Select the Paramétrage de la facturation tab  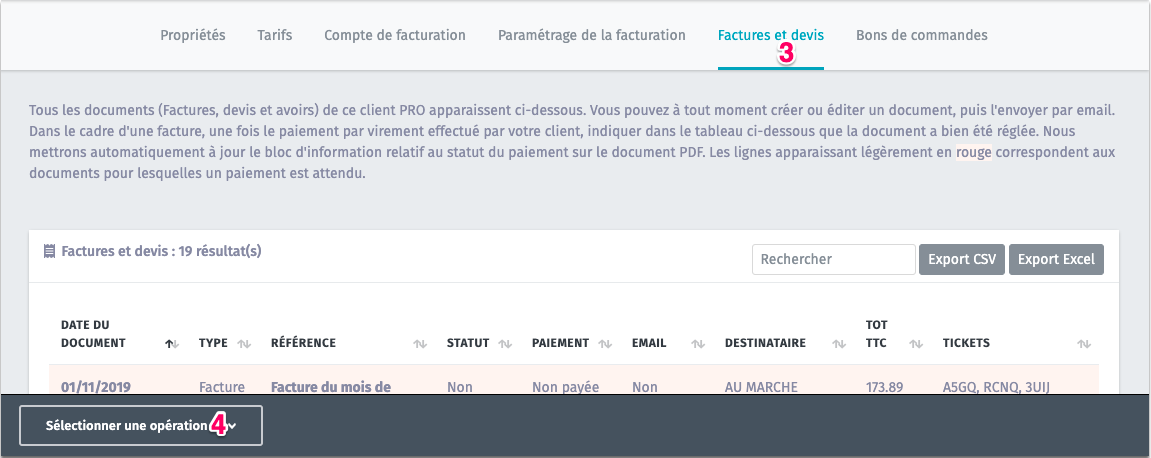click(592, 35)
